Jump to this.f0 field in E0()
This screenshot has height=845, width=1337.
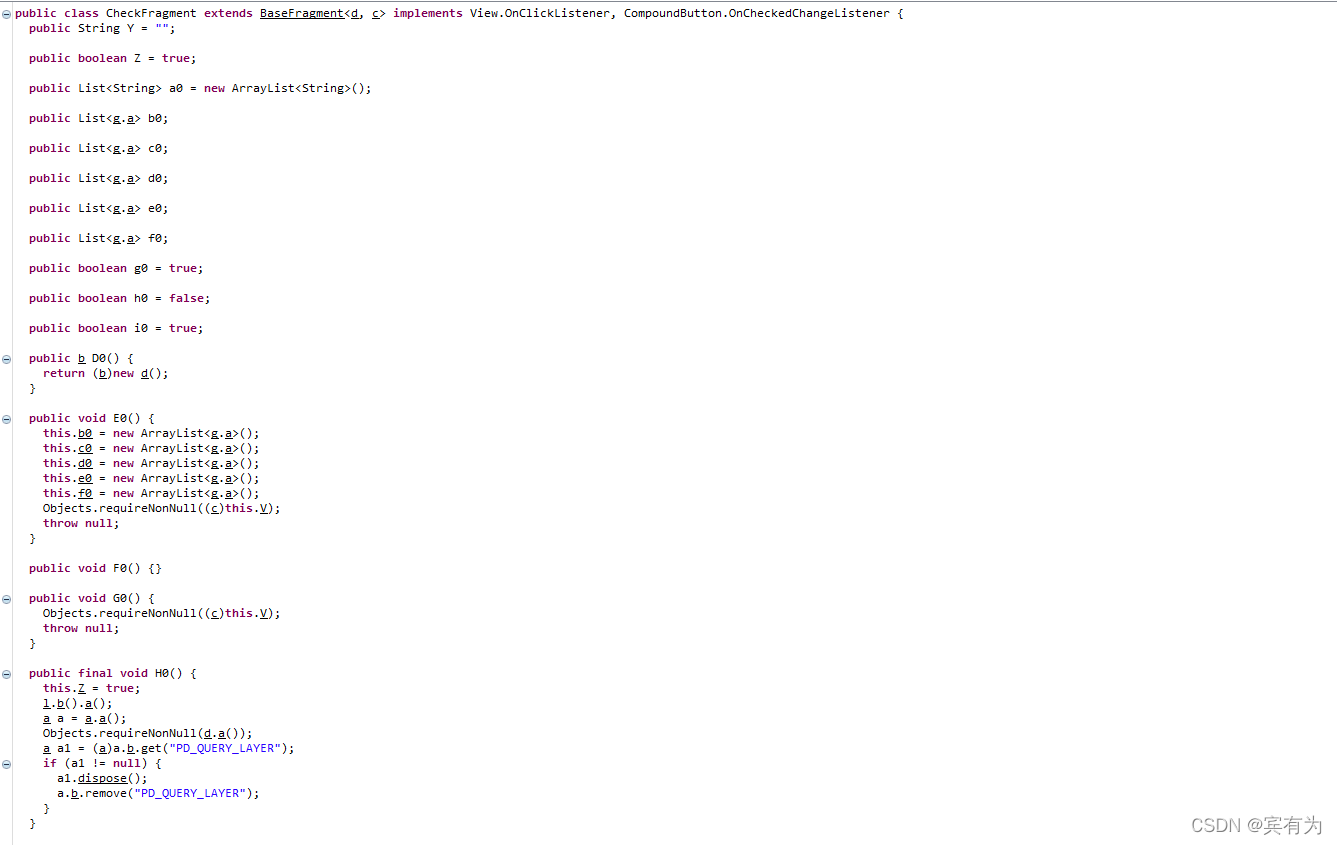click(84, 493)
